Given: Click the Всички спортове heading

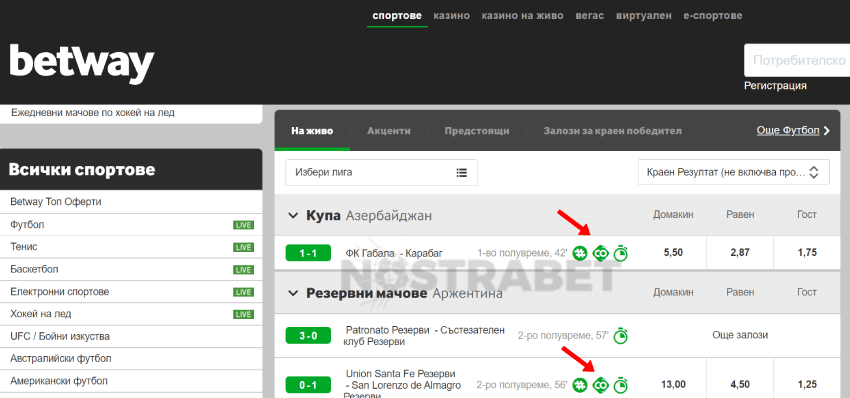Looking at the screenshot, I should pyautogui.click(x=82, y=170).
